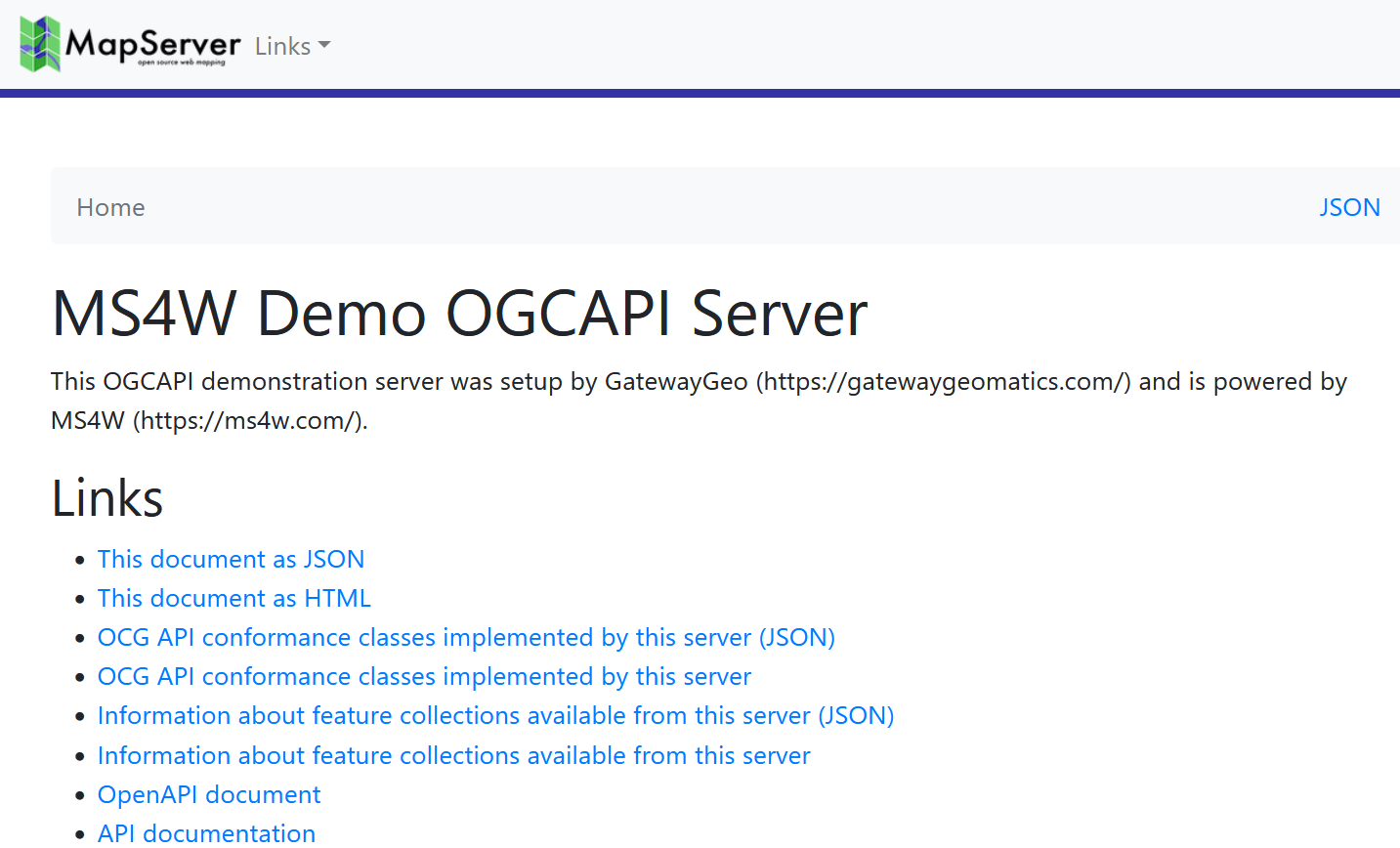The image size is (1400, 848).
Task: Open feature collections information link without JSON
Action: tap(454, 755)
